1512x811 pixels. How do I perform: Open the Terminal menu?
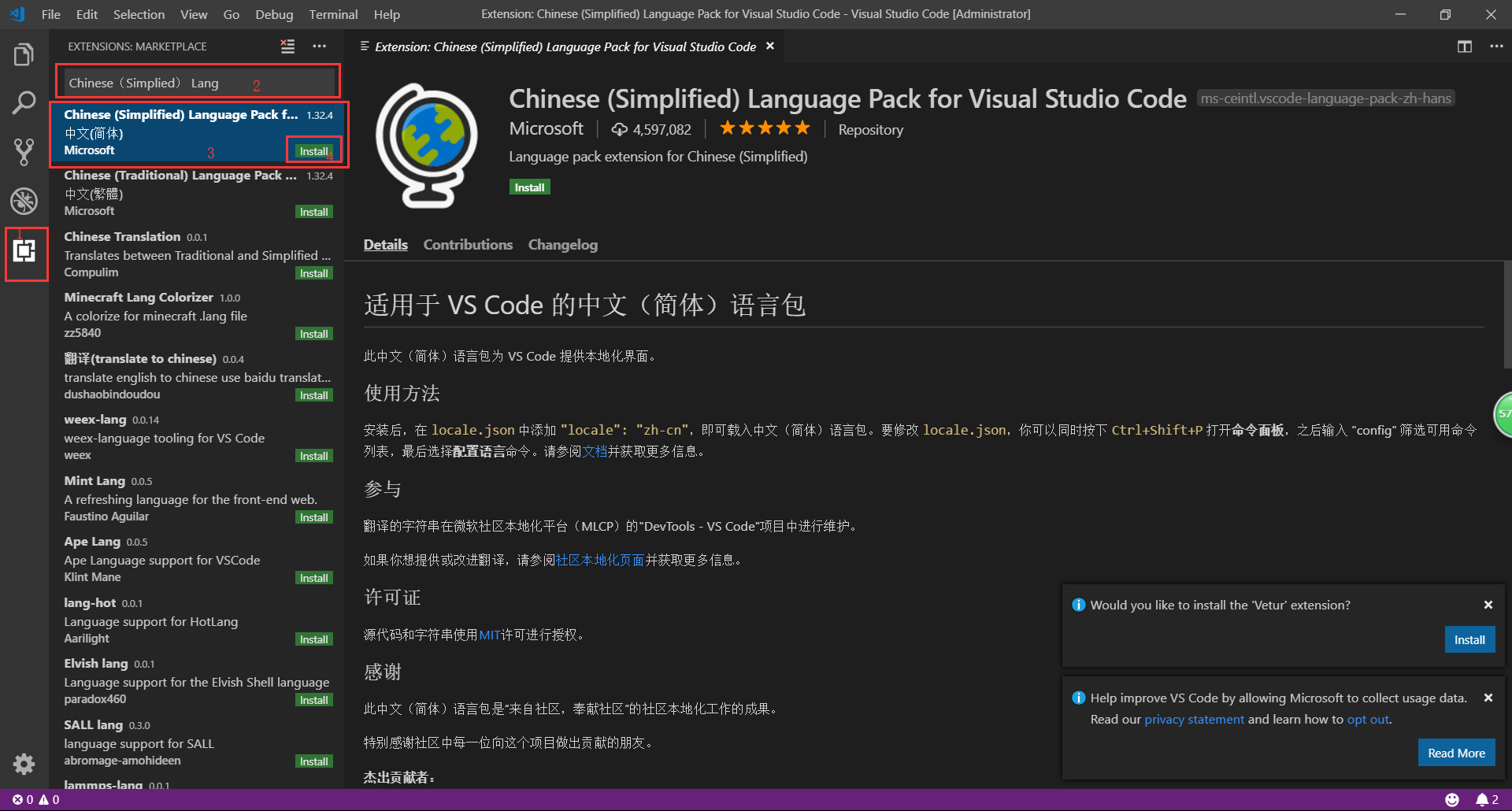(x=332, y=14)
